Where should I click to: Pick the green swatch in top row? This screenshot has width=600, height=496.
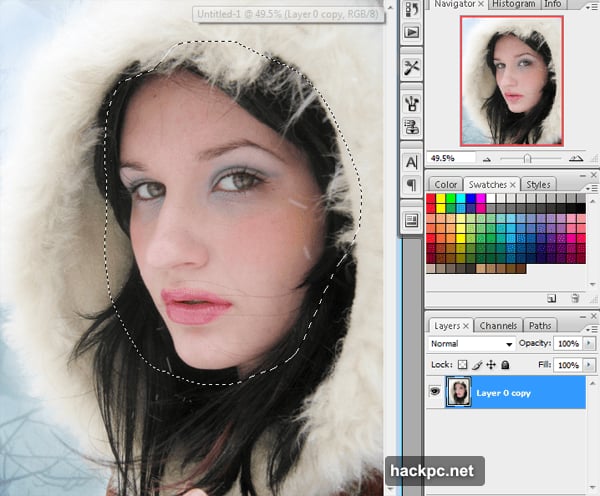point(451,198)
